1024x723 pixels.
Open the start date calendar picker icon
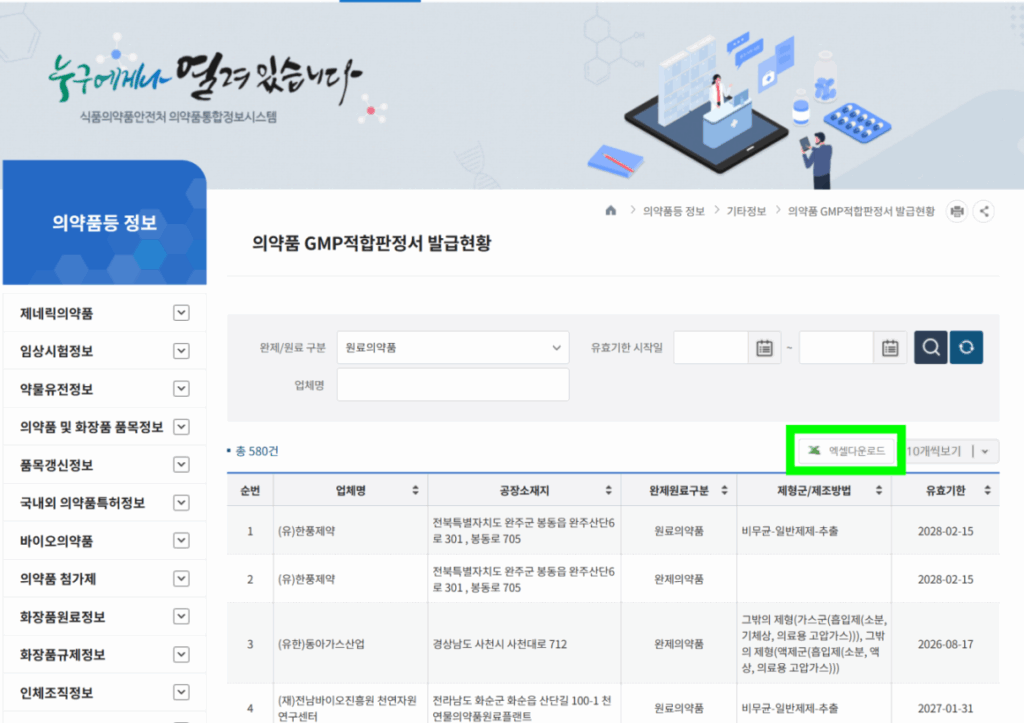coord(764,348)
